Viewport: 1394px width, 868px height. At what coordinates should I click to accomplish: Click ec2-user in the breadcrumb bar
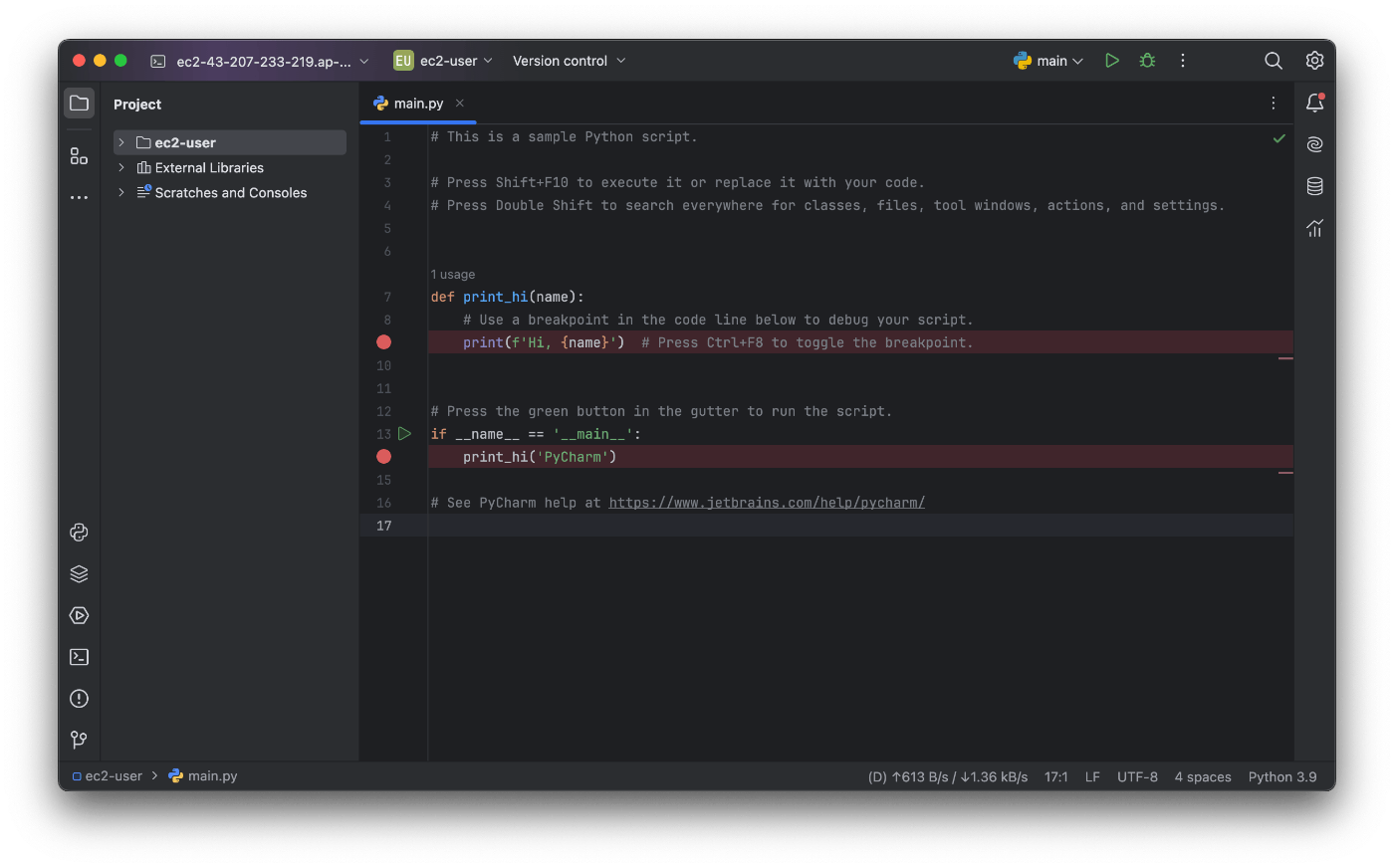point(108,776)
